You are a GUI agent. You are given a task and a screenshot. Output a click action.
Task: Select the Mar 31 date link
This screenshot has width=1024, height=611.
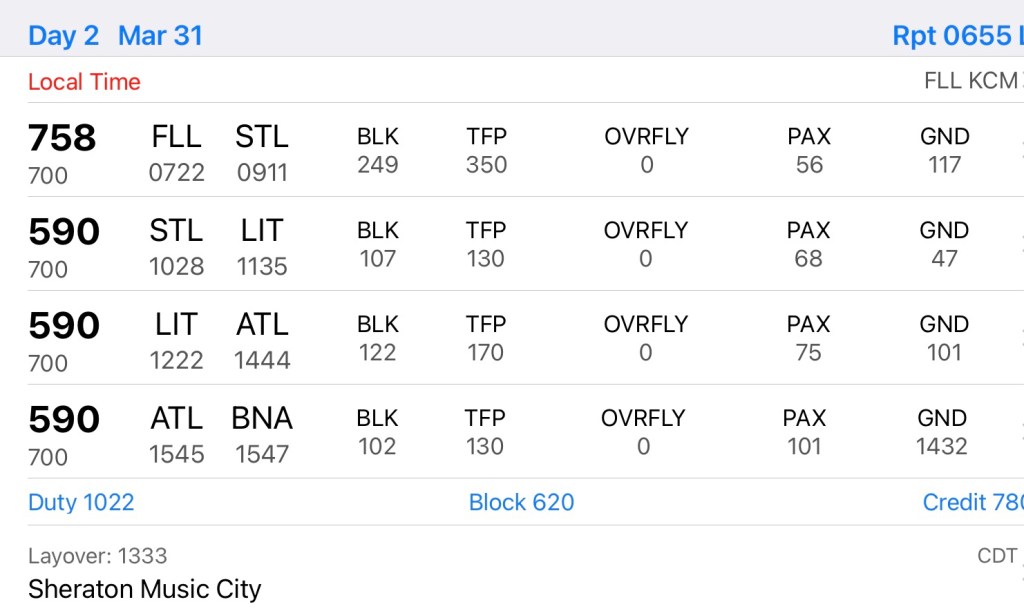click(x=160, y=36)
